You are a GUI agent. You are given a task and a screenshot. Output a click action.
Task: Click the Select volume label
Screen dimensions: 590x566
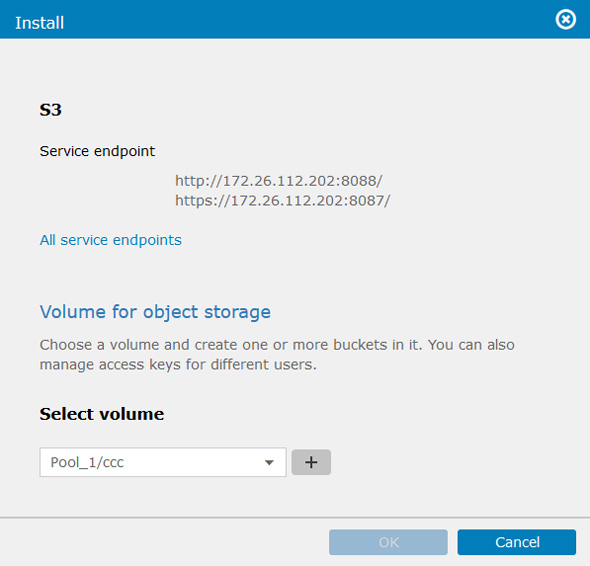(102, 414)
